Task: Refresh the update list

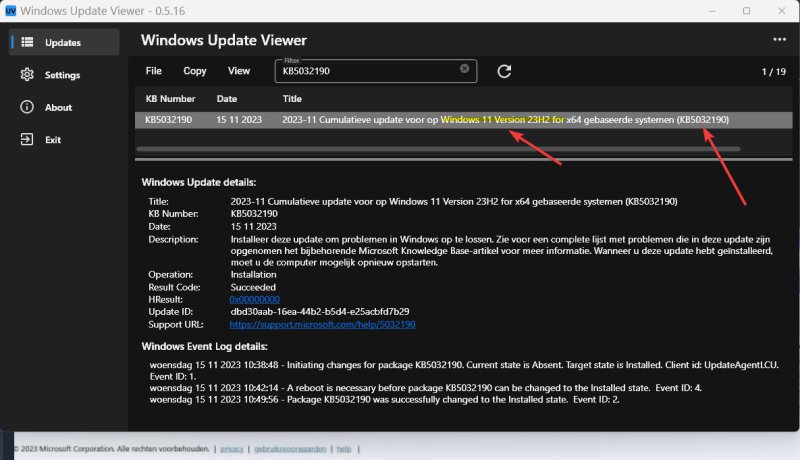Action: pos(505,71)
